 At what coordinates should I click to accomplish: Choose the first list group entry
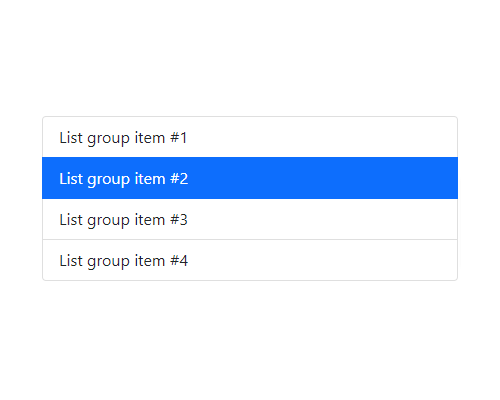tap(250, 137)
